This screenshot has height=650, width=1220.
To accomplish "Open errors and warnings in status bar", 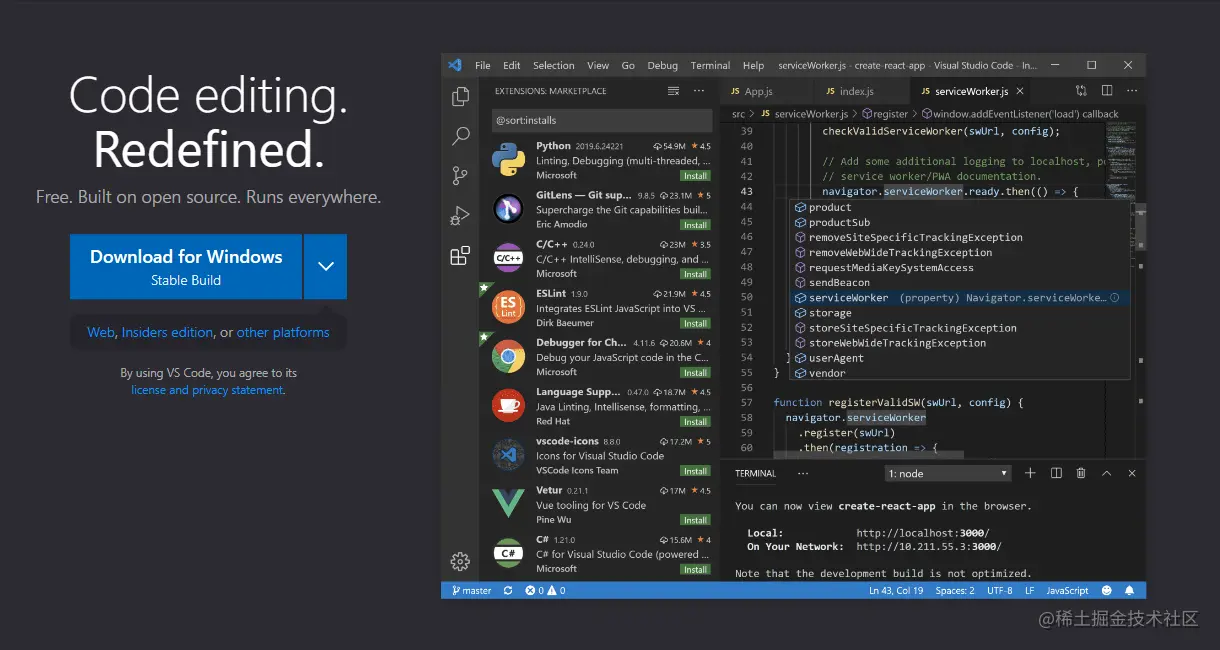I will pos(545,591).
